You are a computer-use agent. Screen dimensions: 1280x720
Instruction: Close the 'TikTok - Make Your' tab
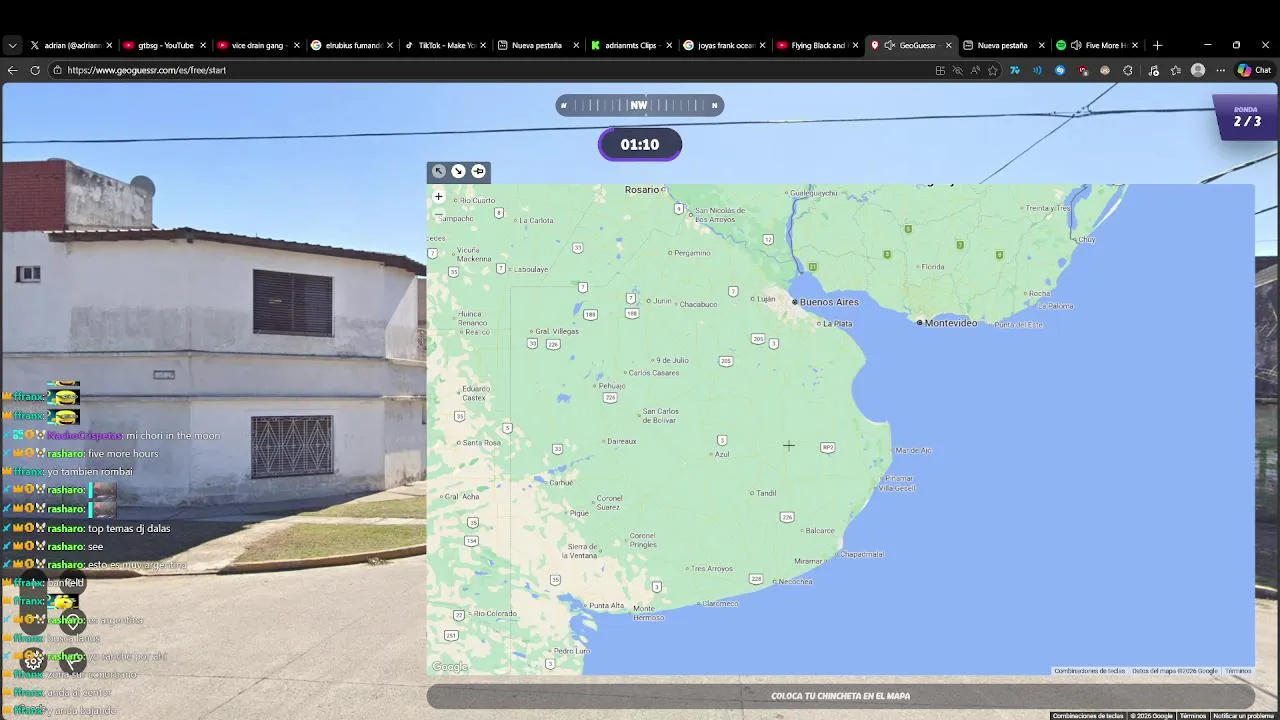[x=483, y=45]
